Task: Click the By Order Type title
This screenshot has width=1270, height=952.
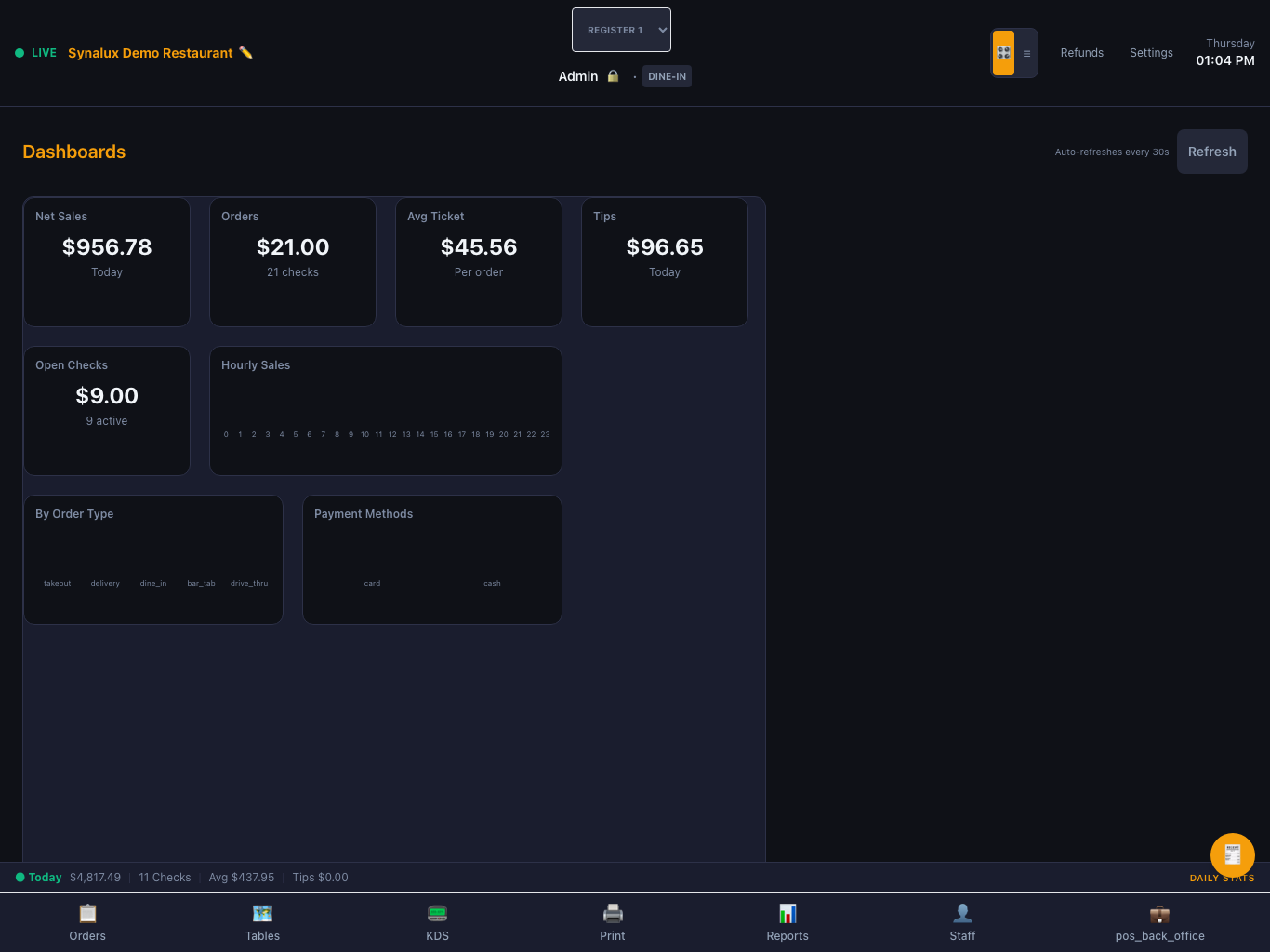Action: (74, 514)
